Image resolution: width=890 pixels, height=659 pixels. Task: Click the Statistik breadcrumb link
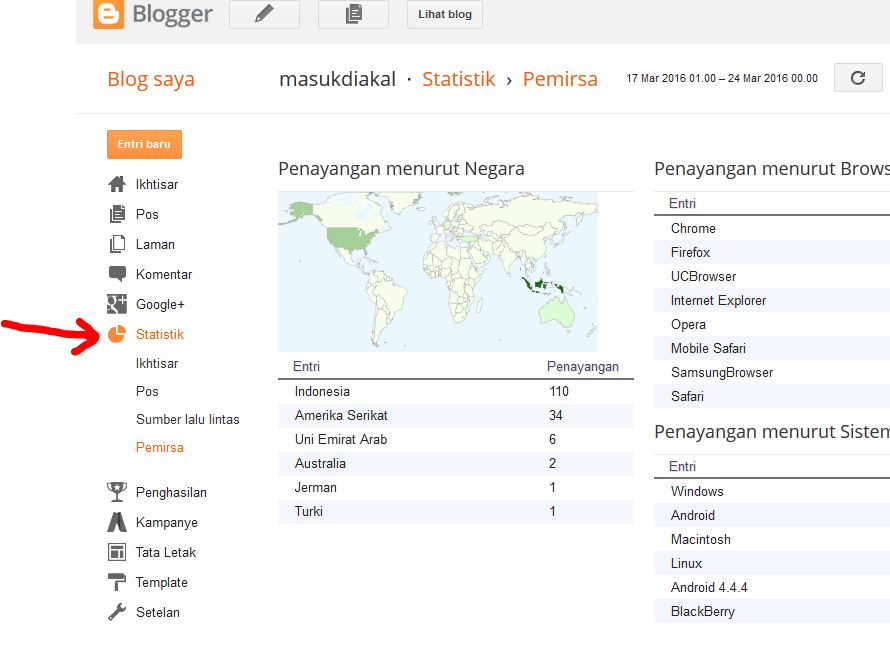458,79
